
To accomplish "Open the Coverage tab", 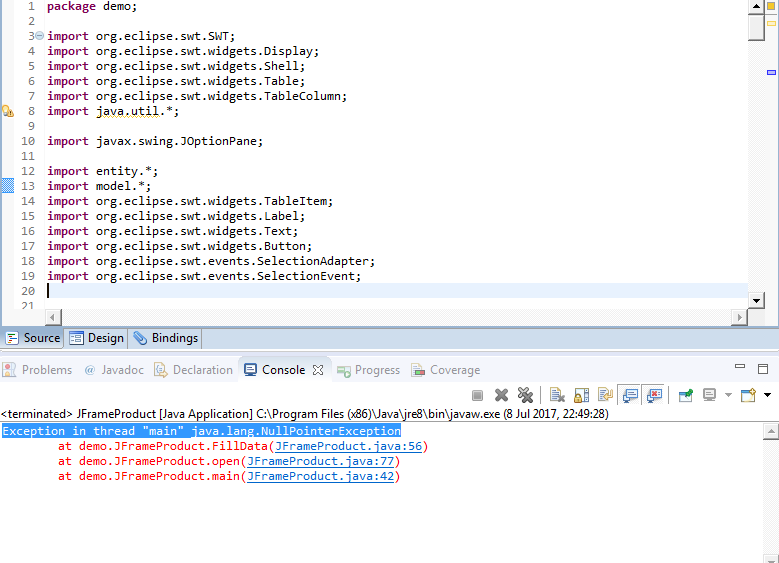I will [446, 370].
